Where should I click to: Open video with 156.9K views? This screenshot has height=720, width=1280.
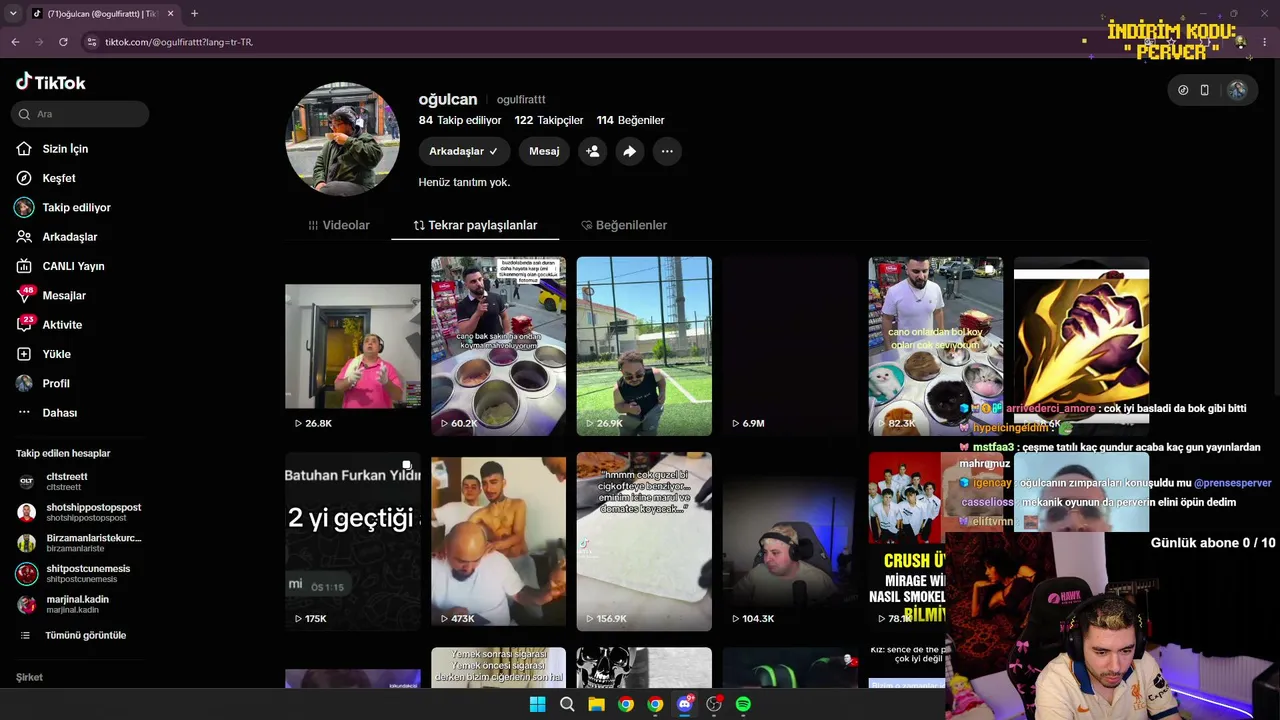pos(644,541)
